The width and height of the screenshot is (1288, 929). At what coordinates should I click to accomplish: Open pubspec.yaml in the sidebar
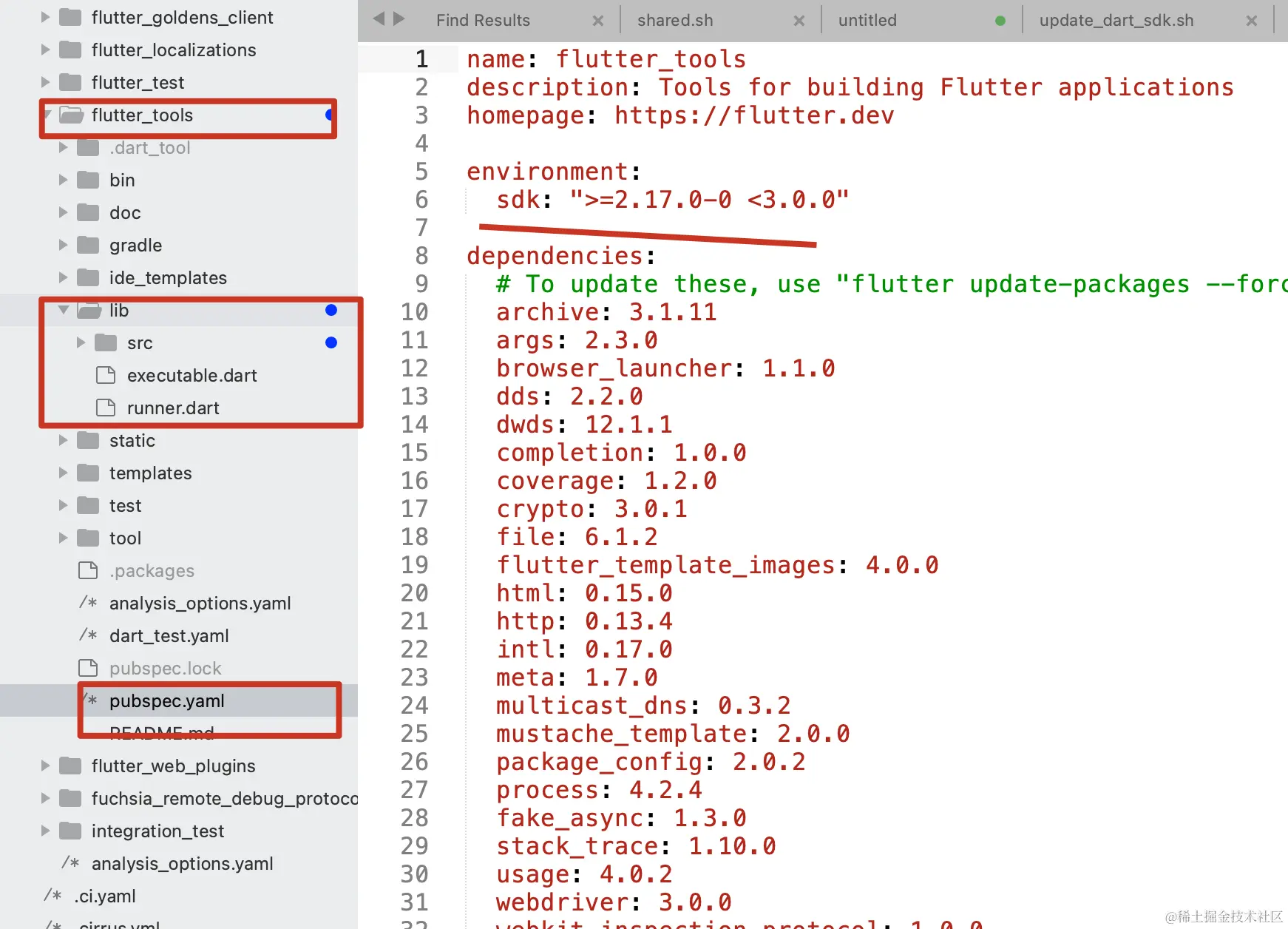[166, 700]
